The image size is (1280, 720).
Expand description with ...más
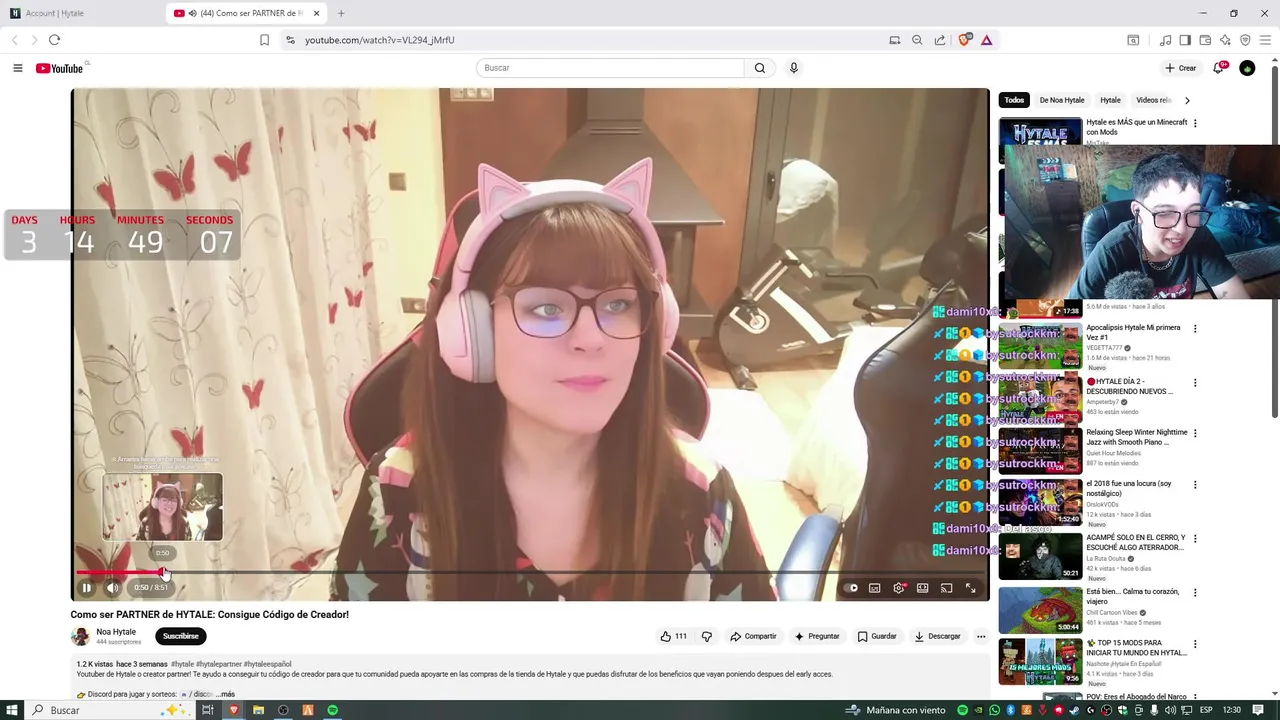point(226,694)
